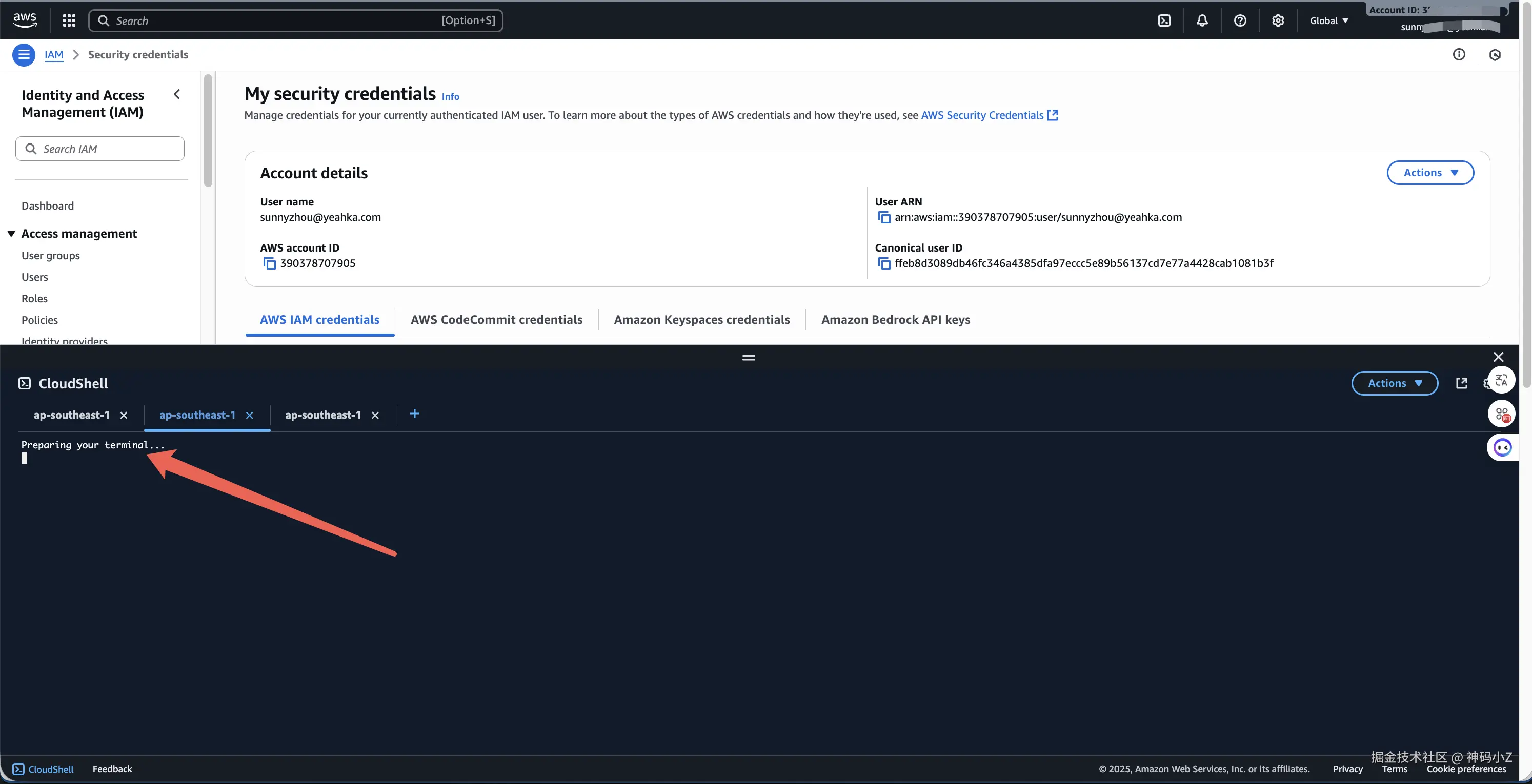This screenshot has width=1532, height=784.
Task: Click the CloudShell icon in top bar
Action: [x=1164, y=21]
